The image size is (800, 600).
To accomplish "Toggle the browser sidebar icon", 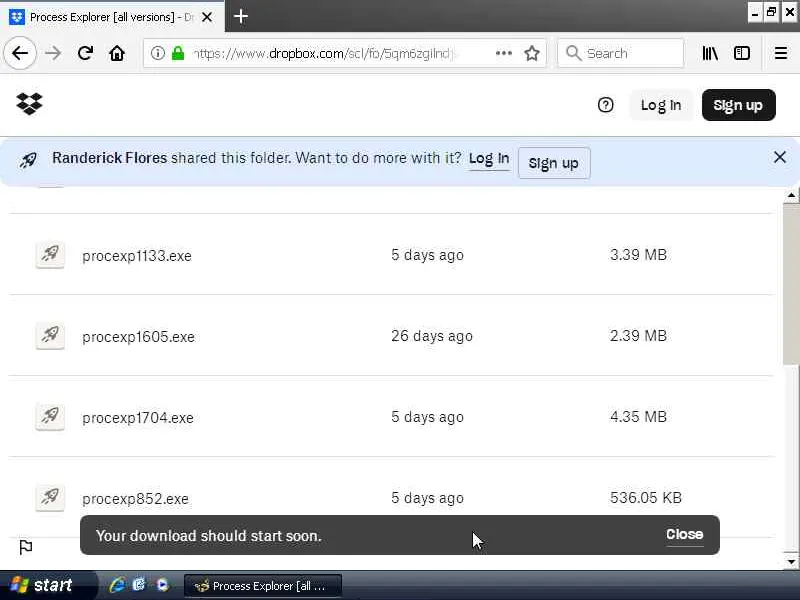I will click(x=742, y=53).
